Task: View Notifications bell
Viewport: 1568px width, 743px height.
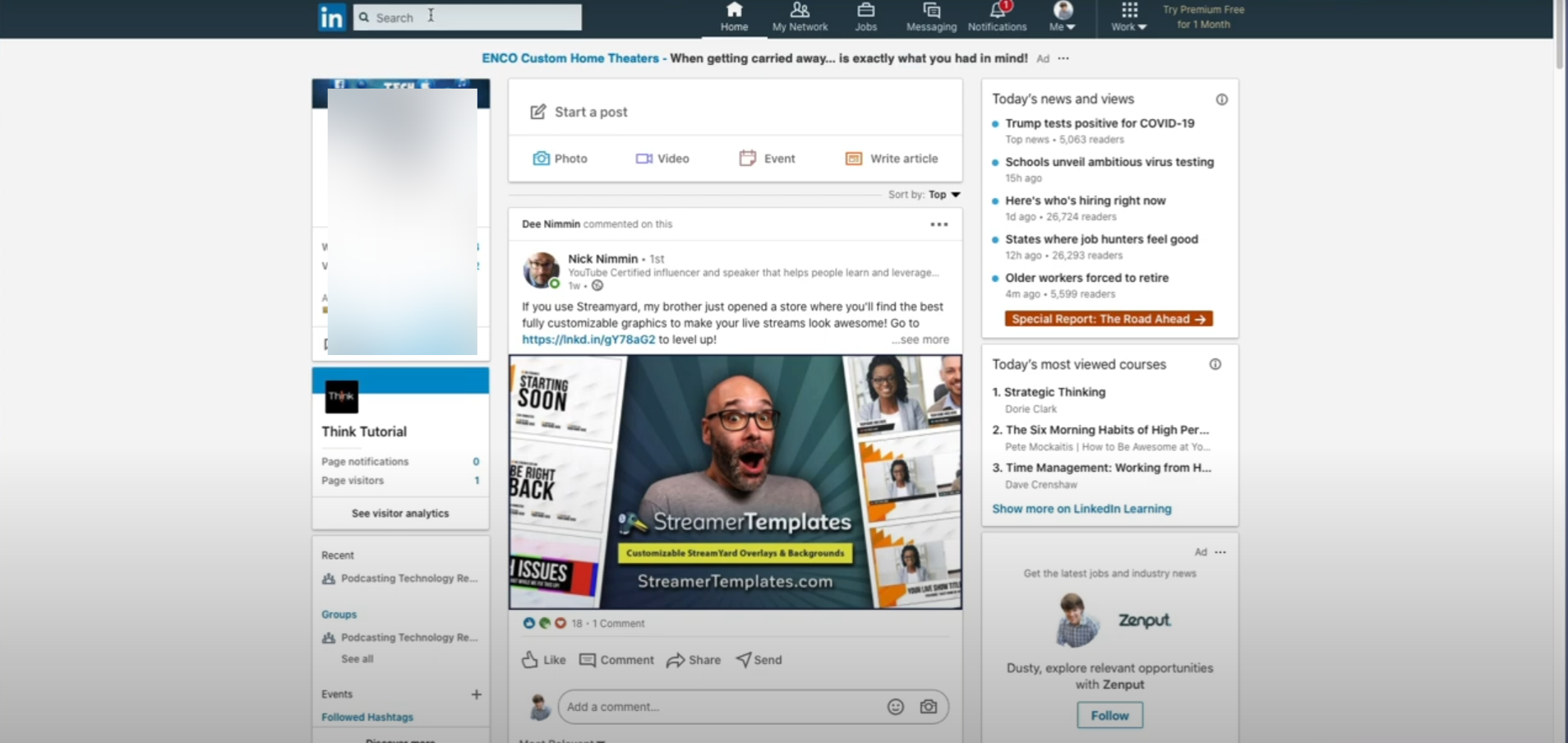Action: [x=997, y=17]
